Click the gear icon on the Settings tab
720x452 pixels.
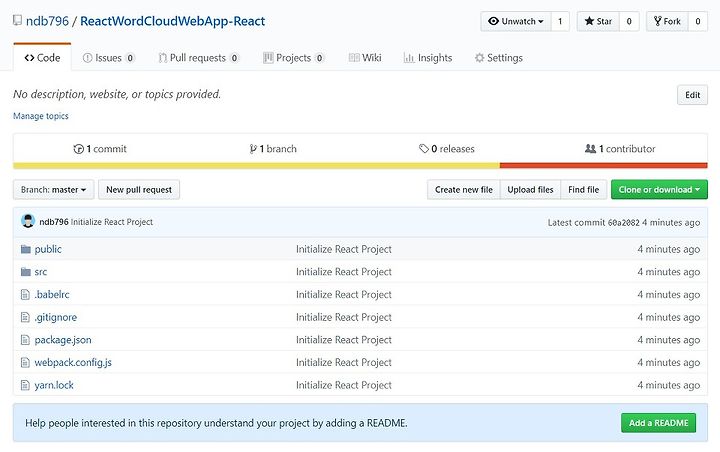[x=479, y=58]
